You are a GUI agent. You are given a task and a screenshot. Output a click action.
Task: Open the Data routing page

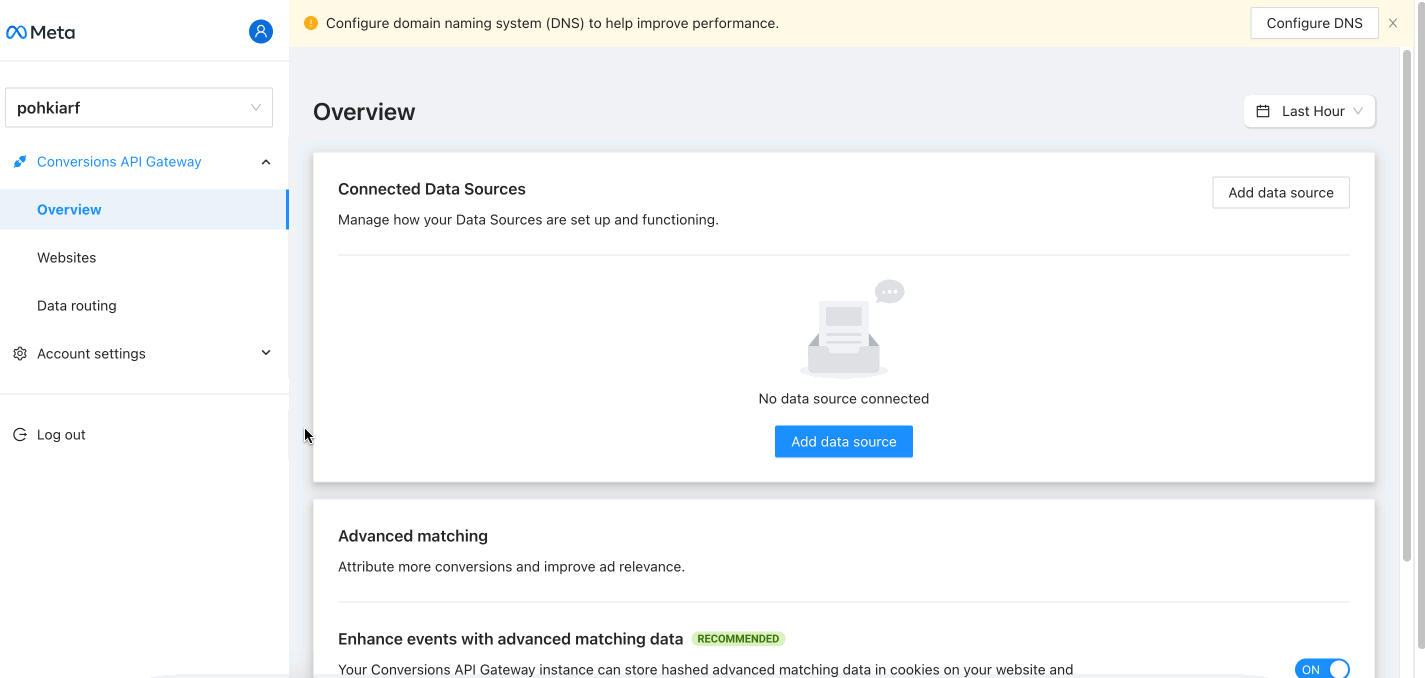pos(77,306)
